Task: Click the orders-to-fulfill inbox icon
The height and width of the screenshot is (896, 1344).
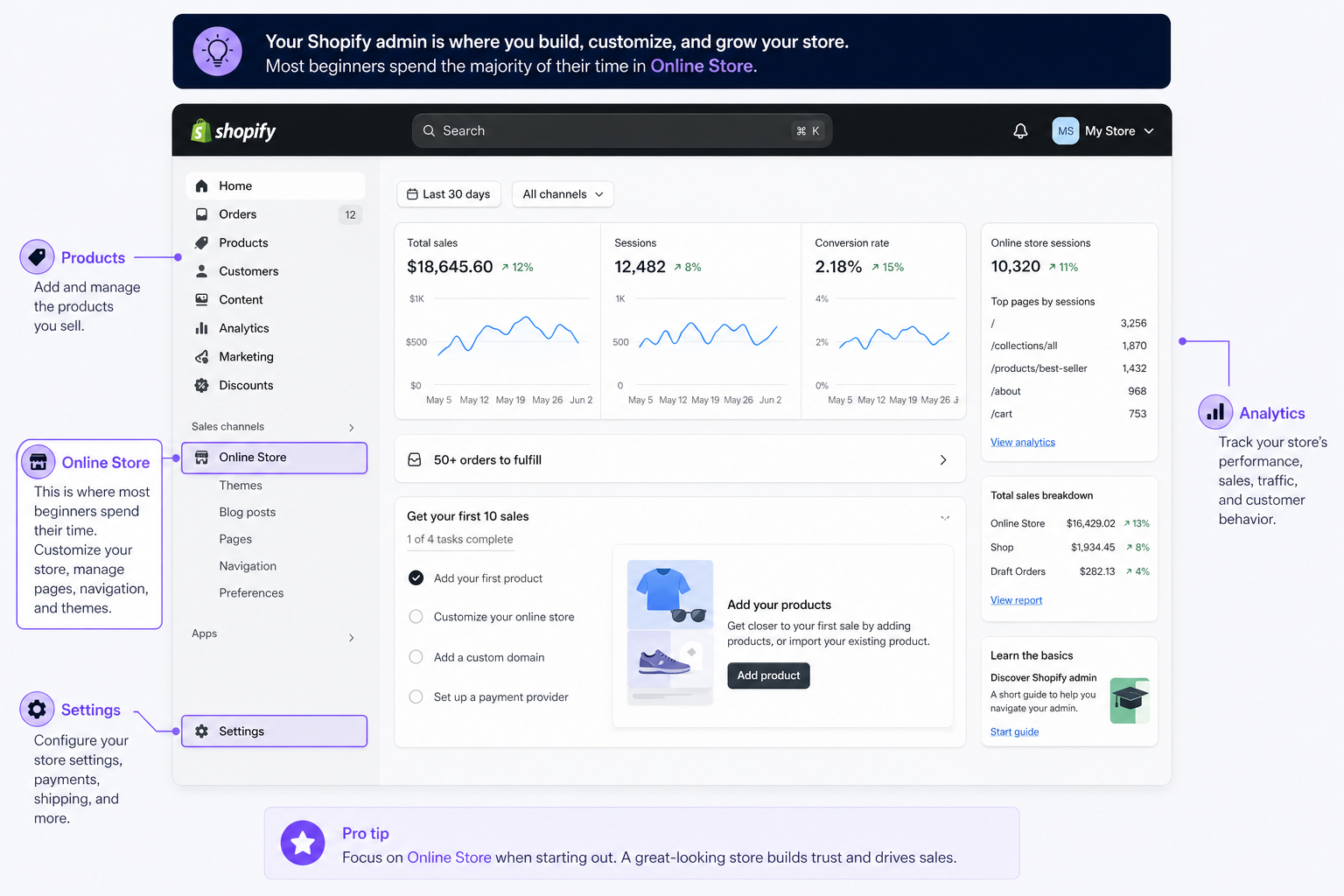Action: coord(415,459)
